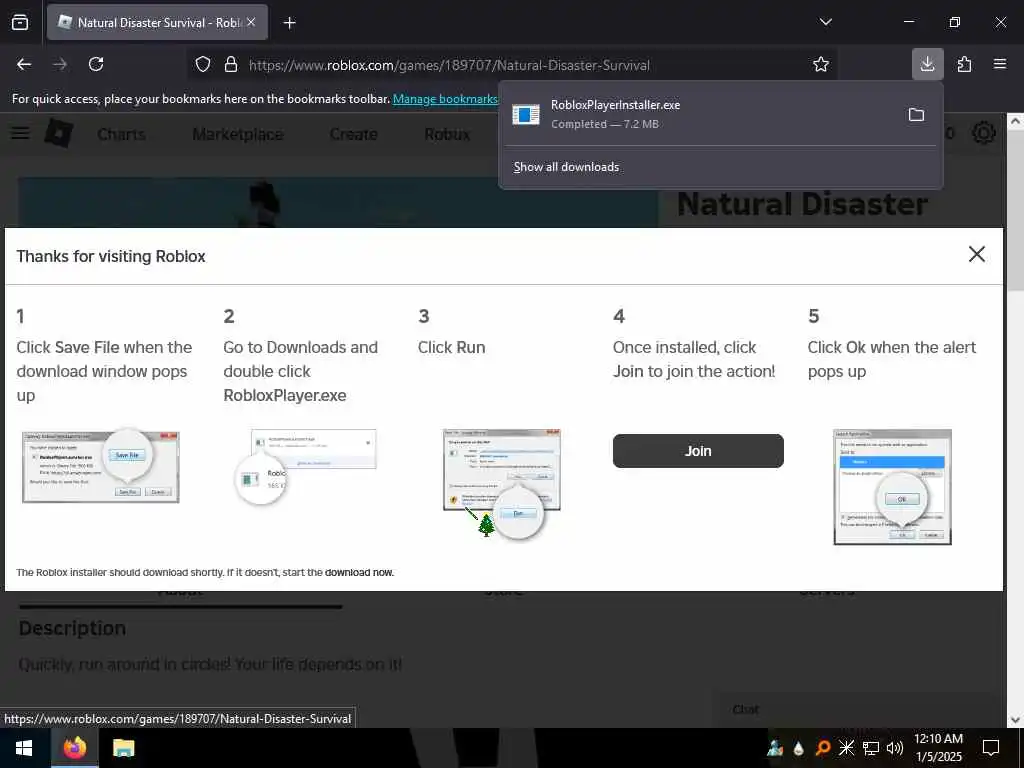The image size is (1024, 768).
Task: Click the network tray icon
Action: pyautogui.click(x=871, y=748)
